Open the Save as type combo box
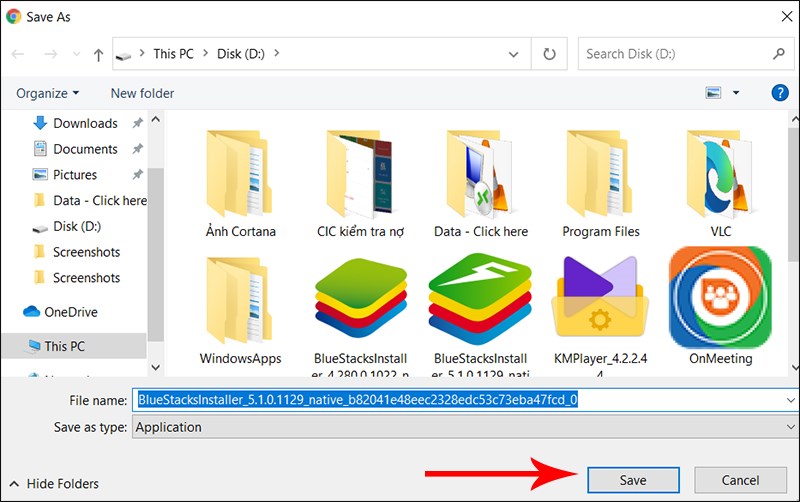 (465, 426)
